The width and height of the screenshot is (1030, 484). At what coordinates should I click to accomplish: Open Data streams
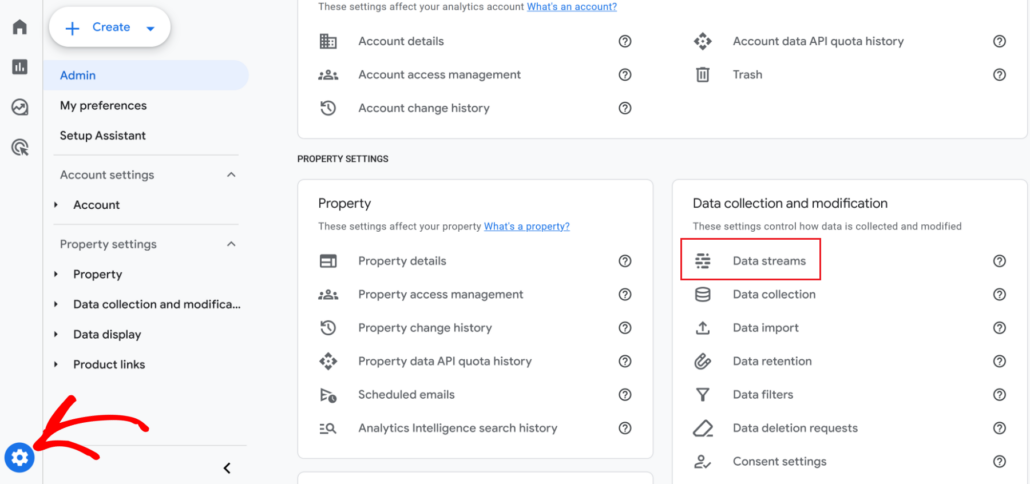tap(769, 261)
